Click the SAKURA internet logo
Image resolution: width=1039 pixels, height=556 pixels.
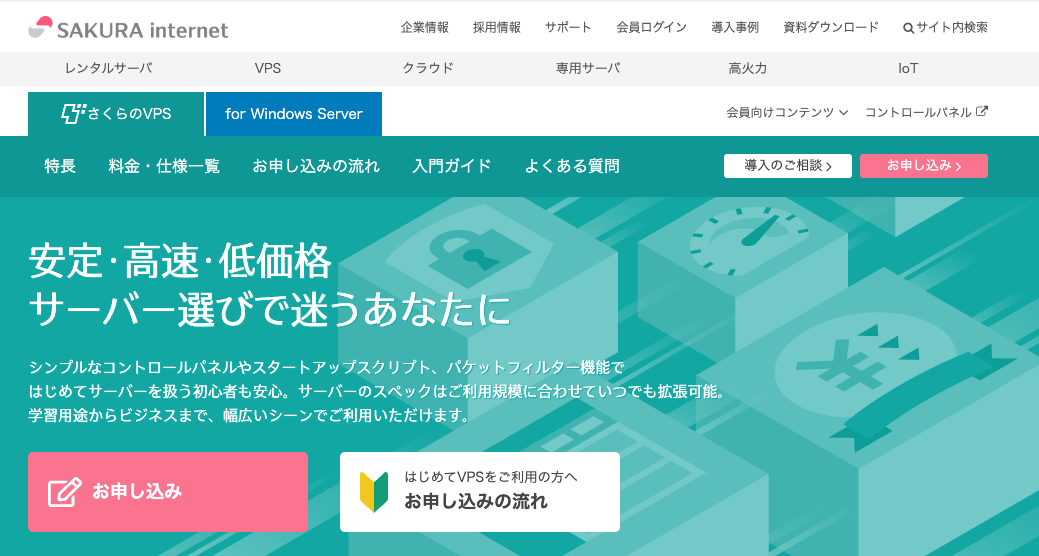(128, 28)
